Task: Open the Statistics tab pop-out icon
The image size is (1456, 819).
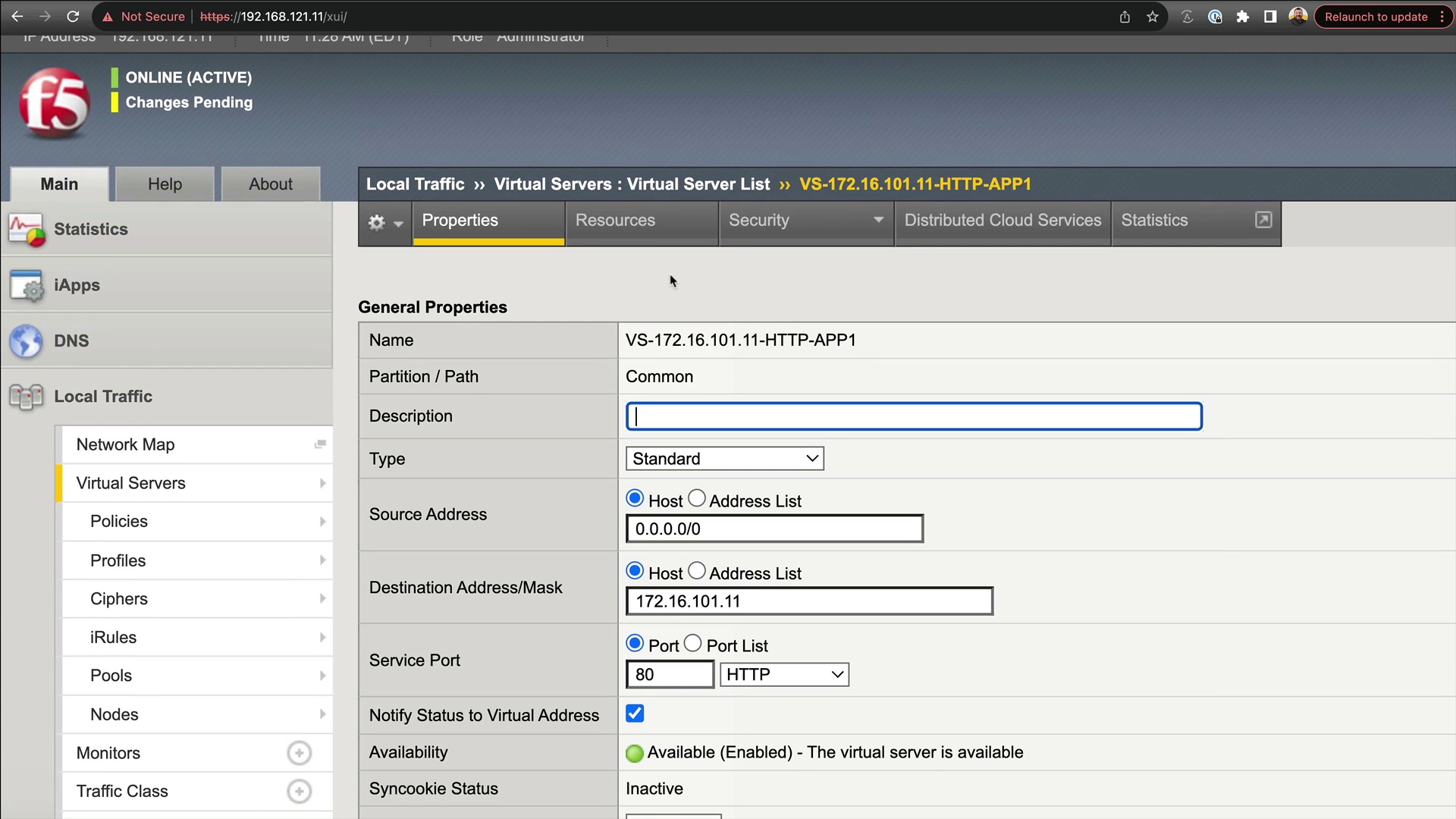Action: coord(1263,220)
